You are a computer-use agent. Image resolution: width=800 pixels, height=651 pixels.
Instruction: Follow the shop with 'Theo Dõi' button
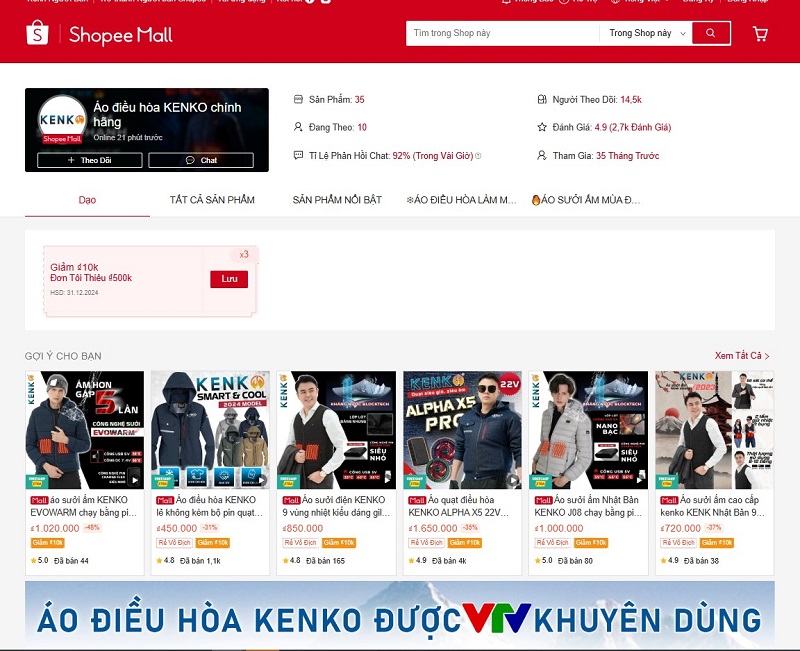(90, 160)
